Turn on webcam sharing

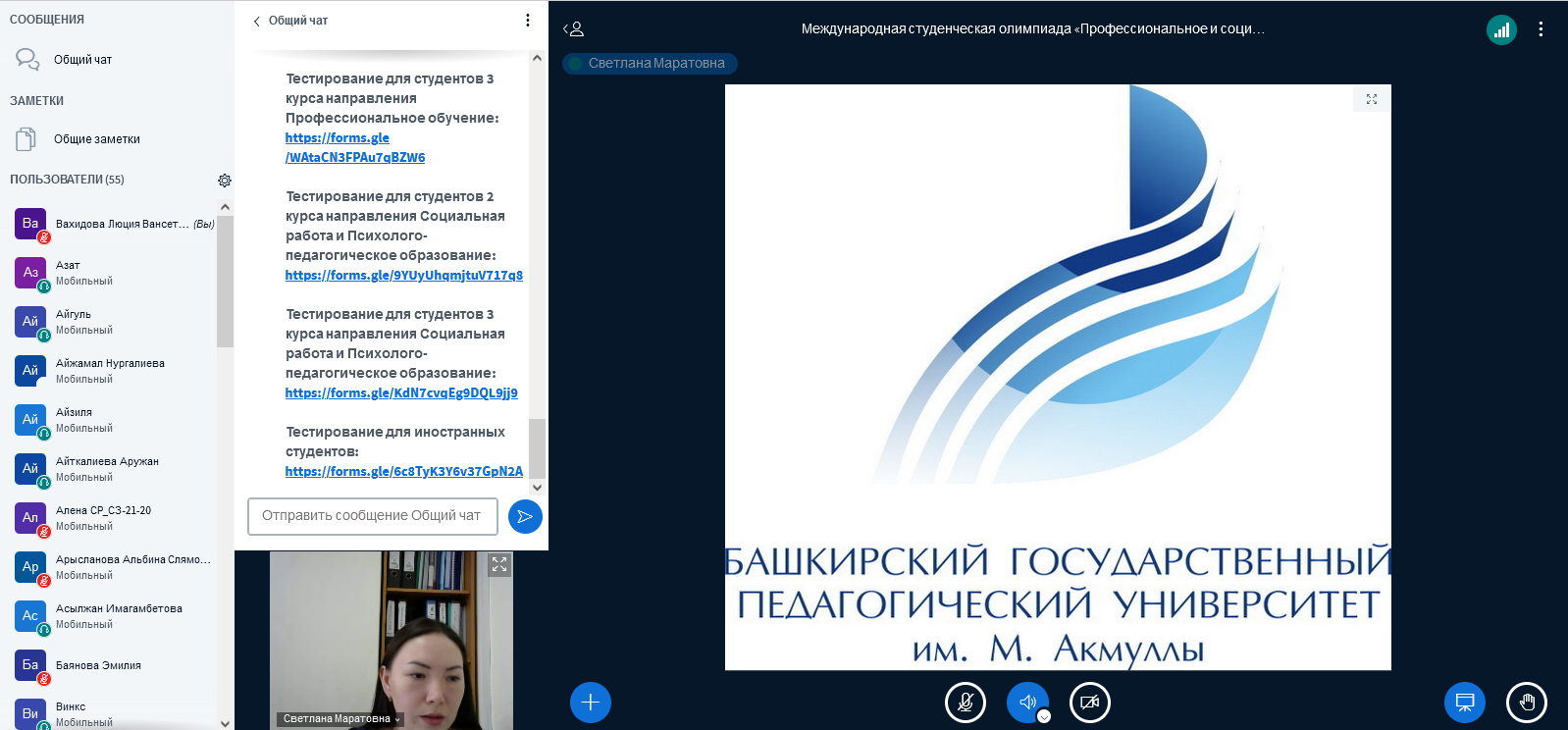coord(1089,703)
